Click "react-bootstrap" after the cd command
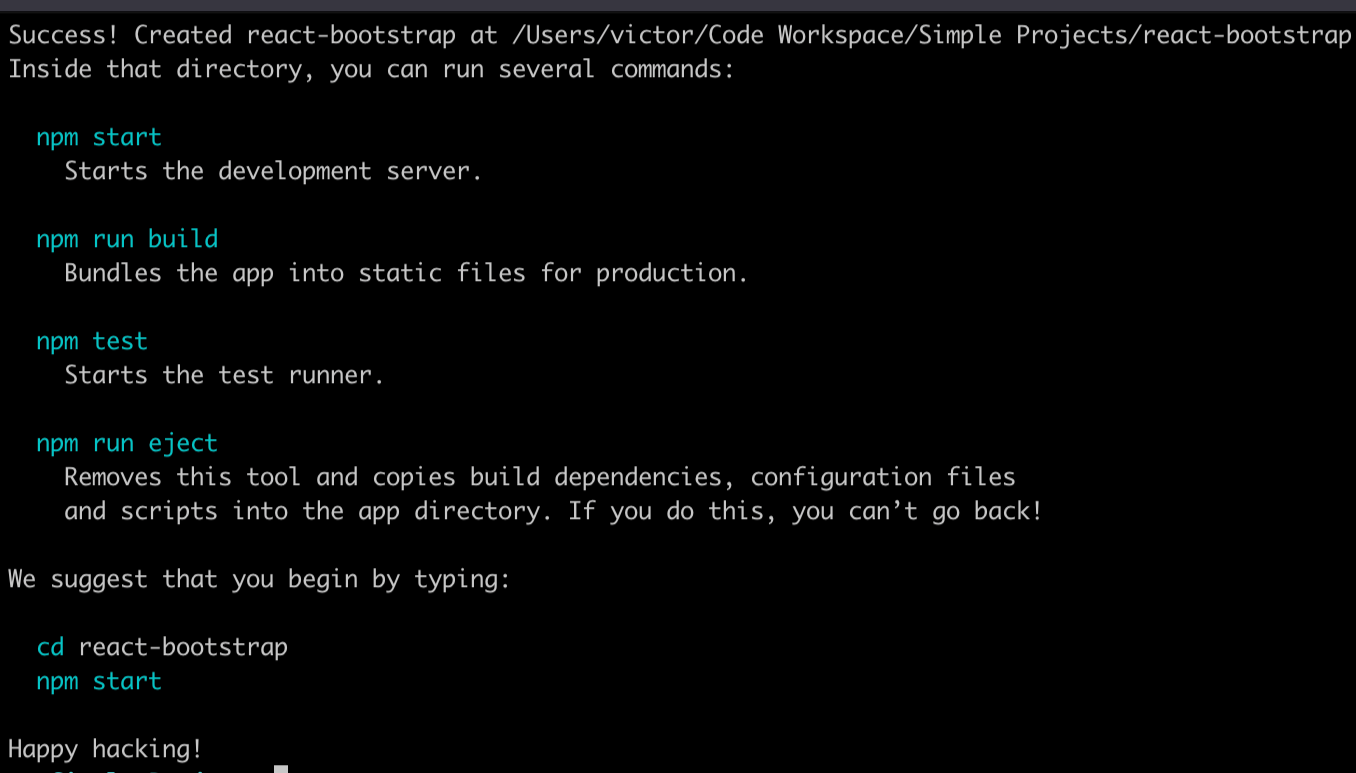This screenshot has width=1356, height=773. point(183,647)
